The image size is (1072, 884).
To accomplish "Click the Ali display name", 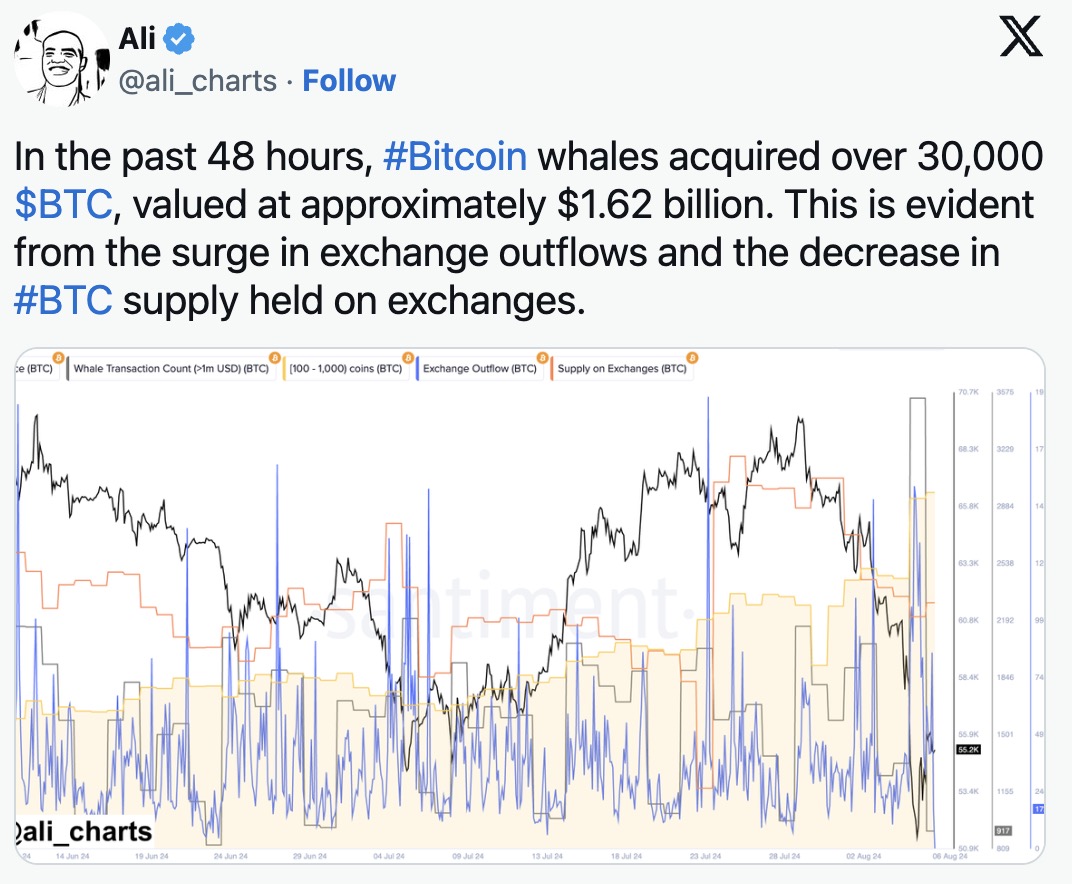I will pos(137,38).
